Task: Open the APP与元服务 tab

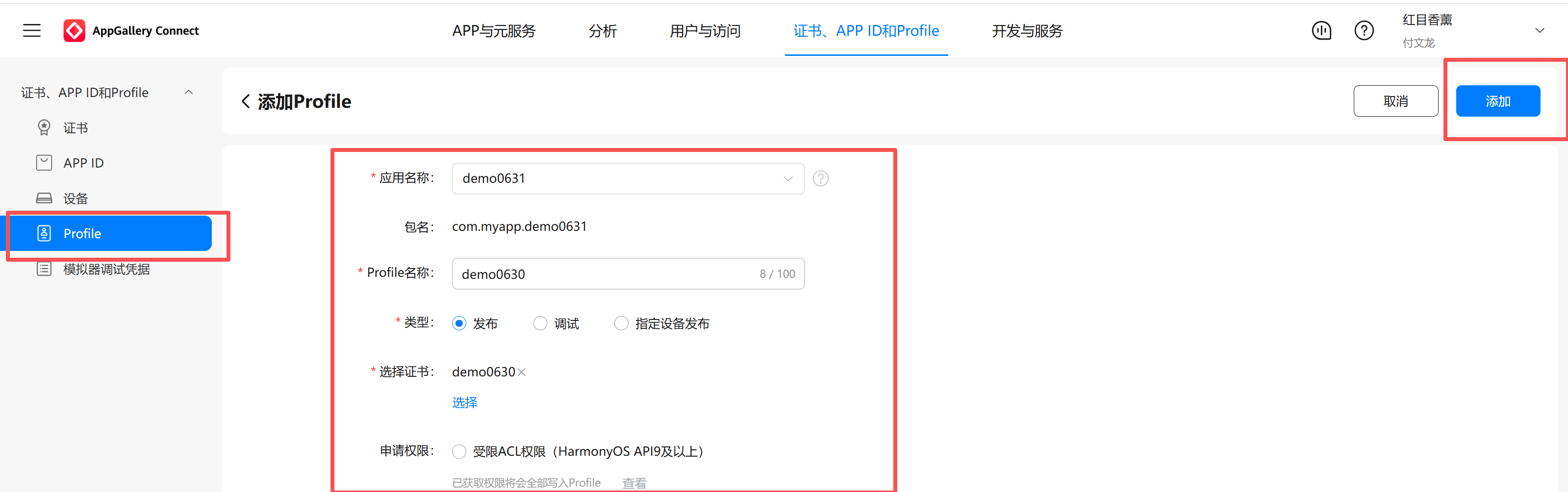Action: 494,31
